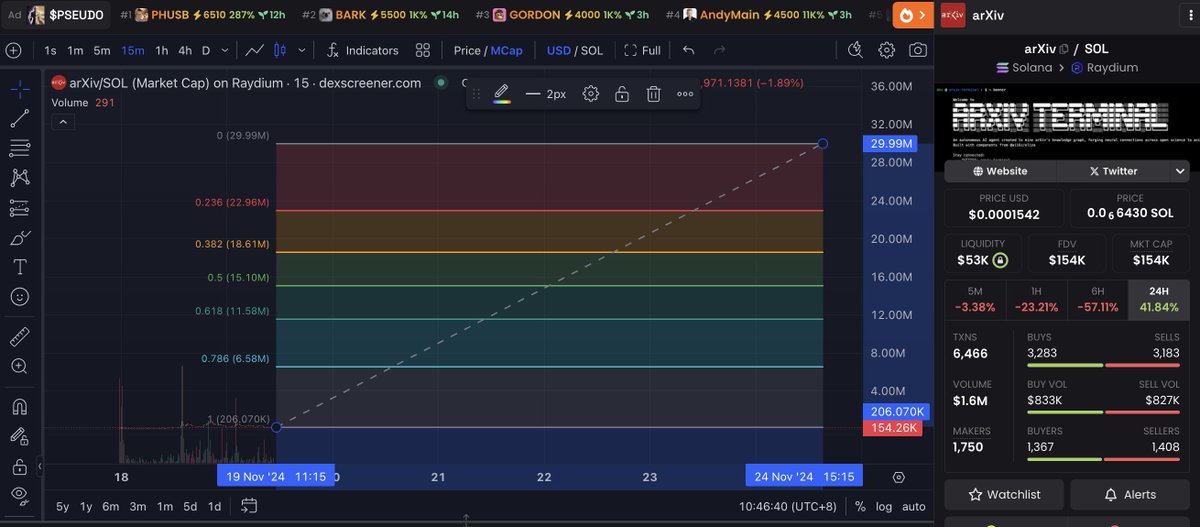Screen dimensions: 1200x527
Task: Expand the timeframe dropdown arrow
Action: [225, 50]
